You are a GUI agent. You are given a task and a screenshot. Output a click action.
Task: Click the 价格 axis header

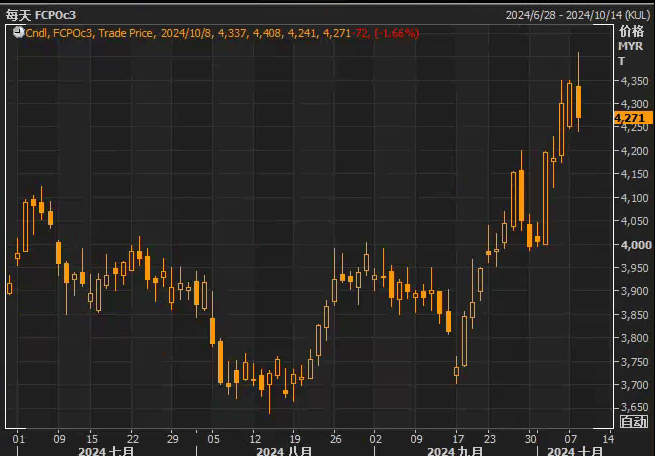pyautogui.click(x=631, y=31)
